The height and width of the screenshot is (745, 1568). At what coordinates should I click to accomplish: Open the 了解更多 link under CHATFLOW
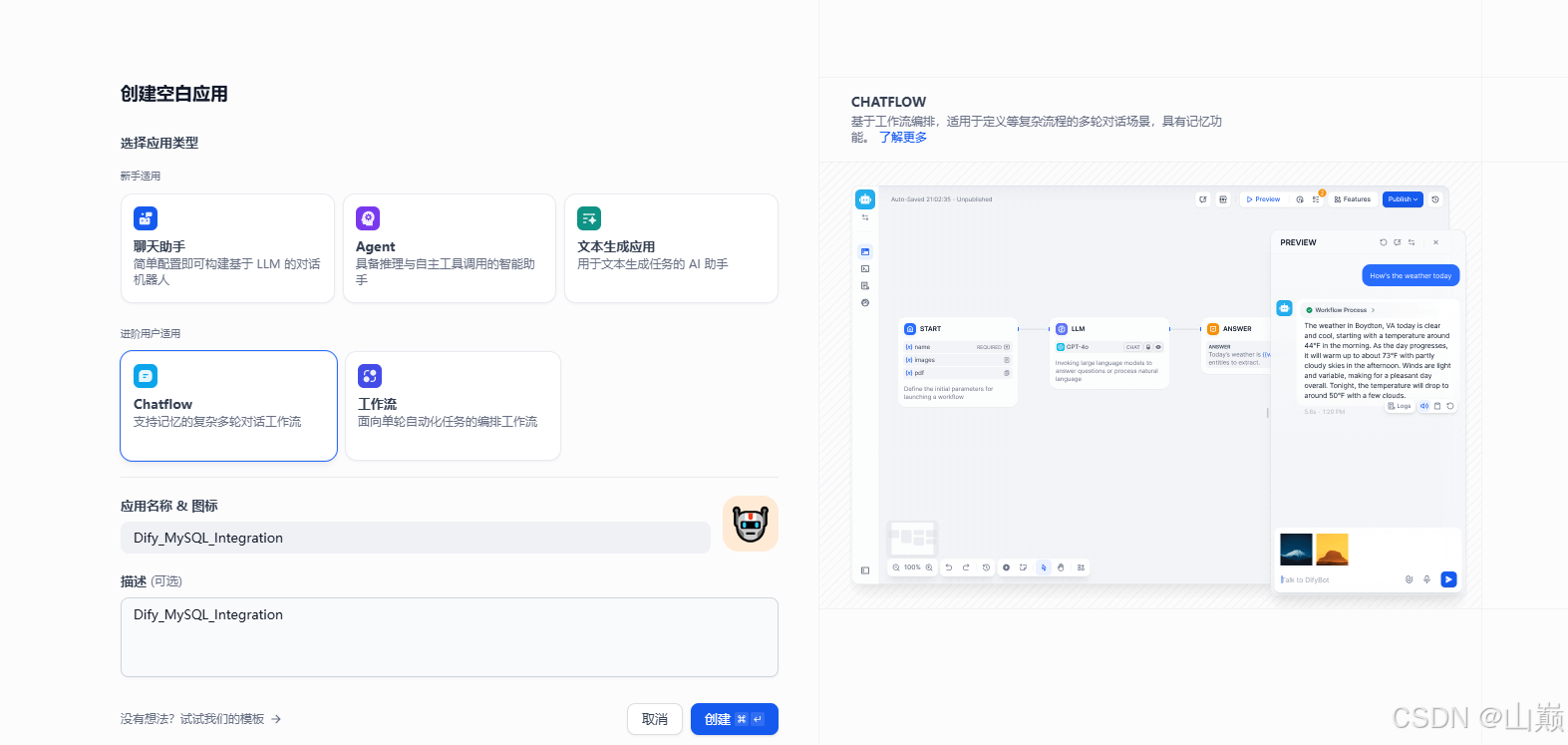click(x=903, y=138)
